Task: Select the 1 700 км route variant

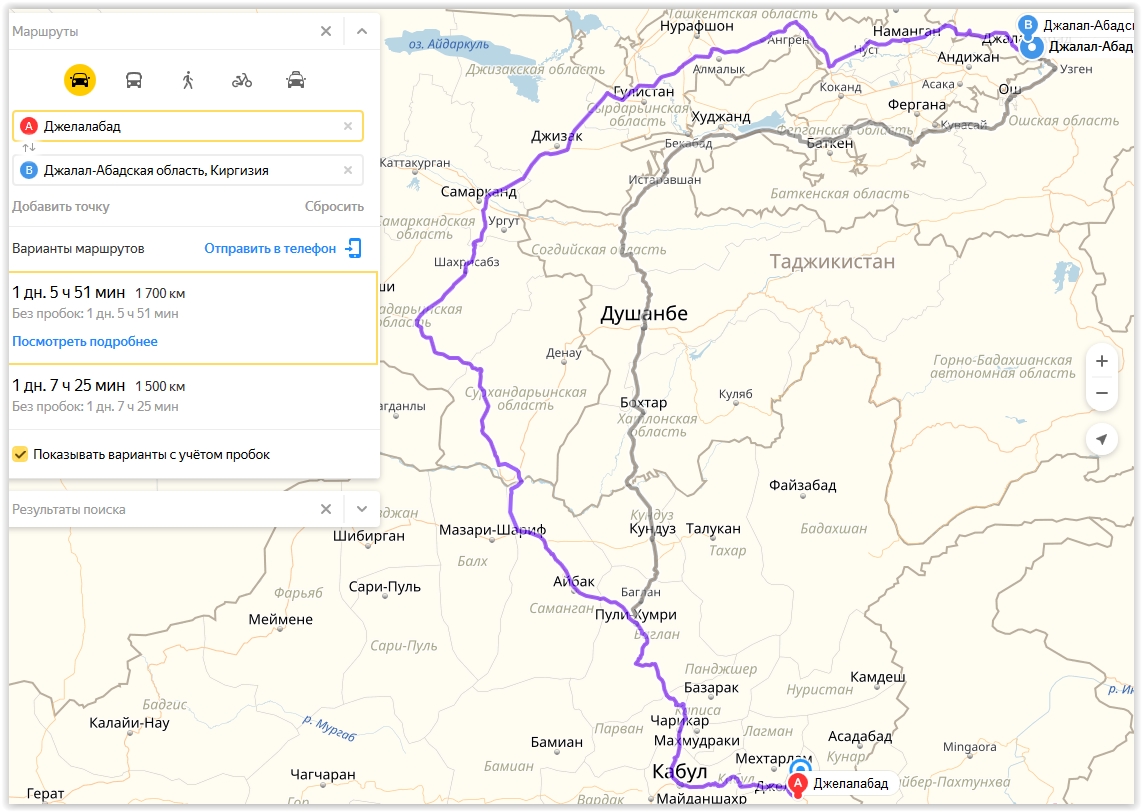Action: pos(194,318)
